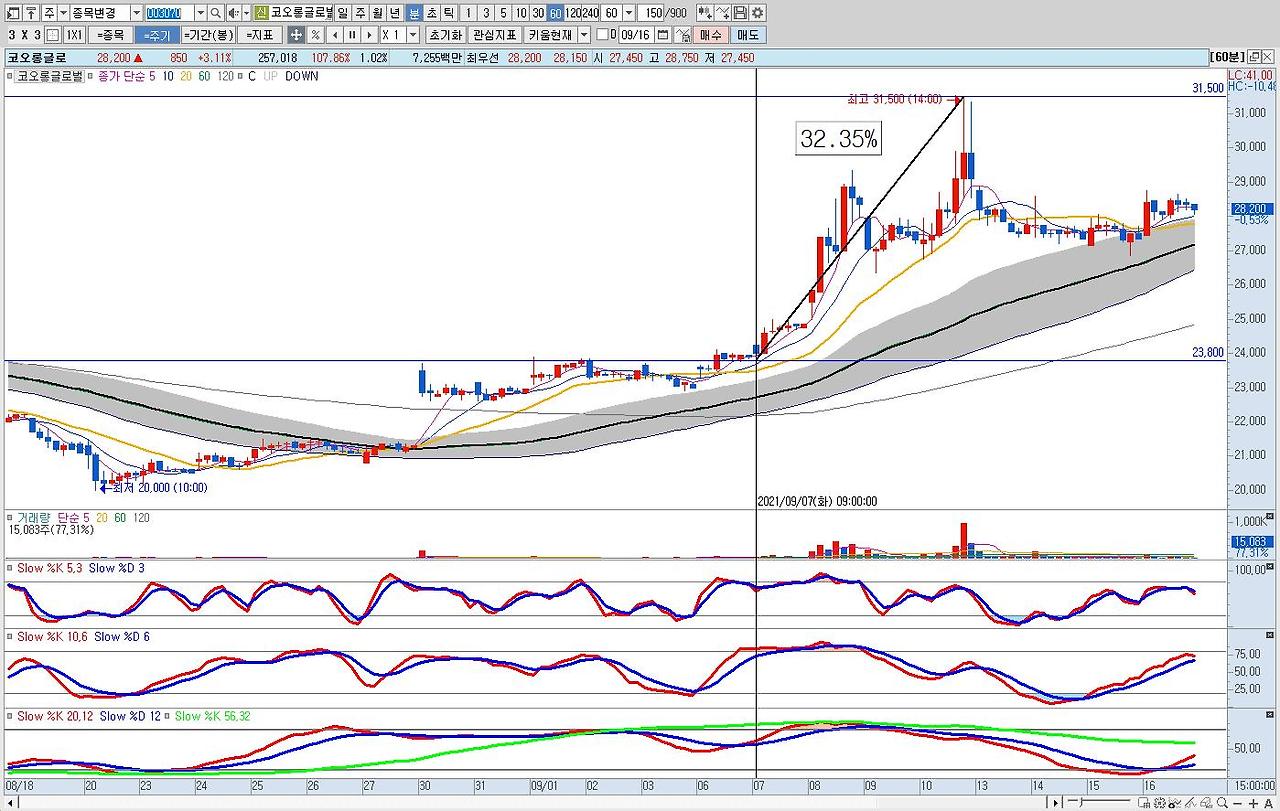Select the 30 minute interval
The width and height of the screenshot is (1280, 811).
pos(538,13)
